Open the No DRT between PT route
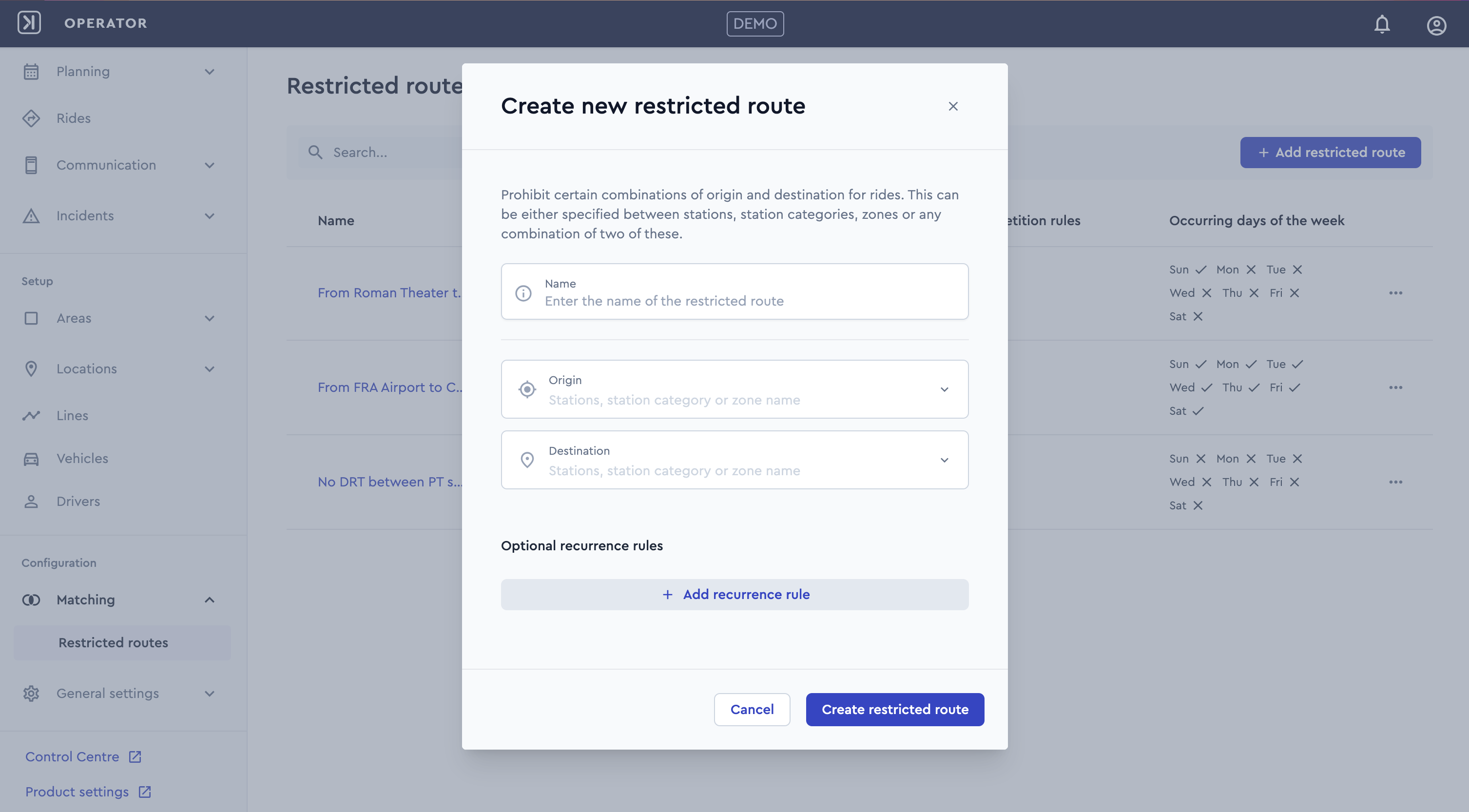 click(x=390, y=482)
